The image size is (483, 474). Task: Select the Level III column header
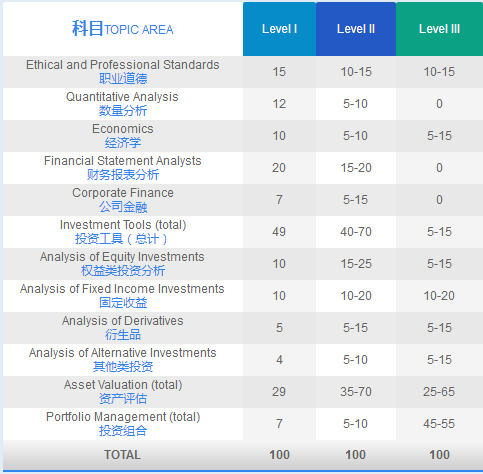439,29
